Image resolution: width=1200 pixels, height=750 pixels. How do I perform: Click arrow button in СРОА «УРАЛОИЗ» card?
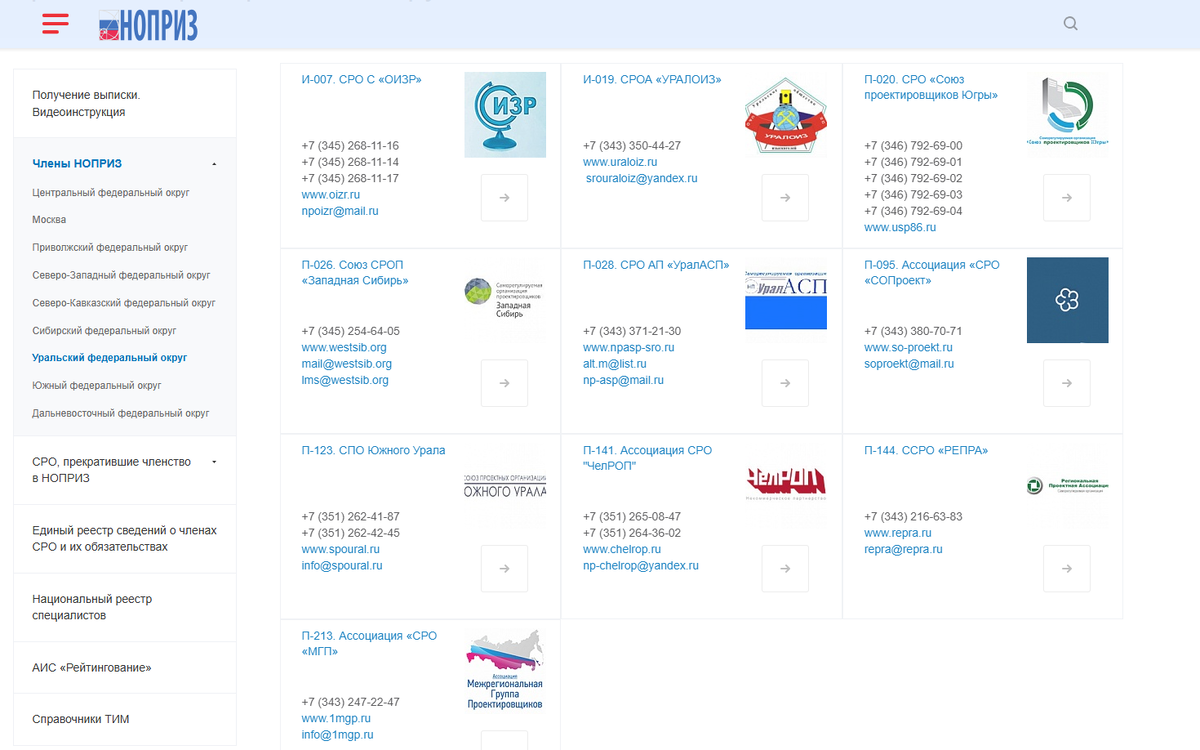(785, 198)
